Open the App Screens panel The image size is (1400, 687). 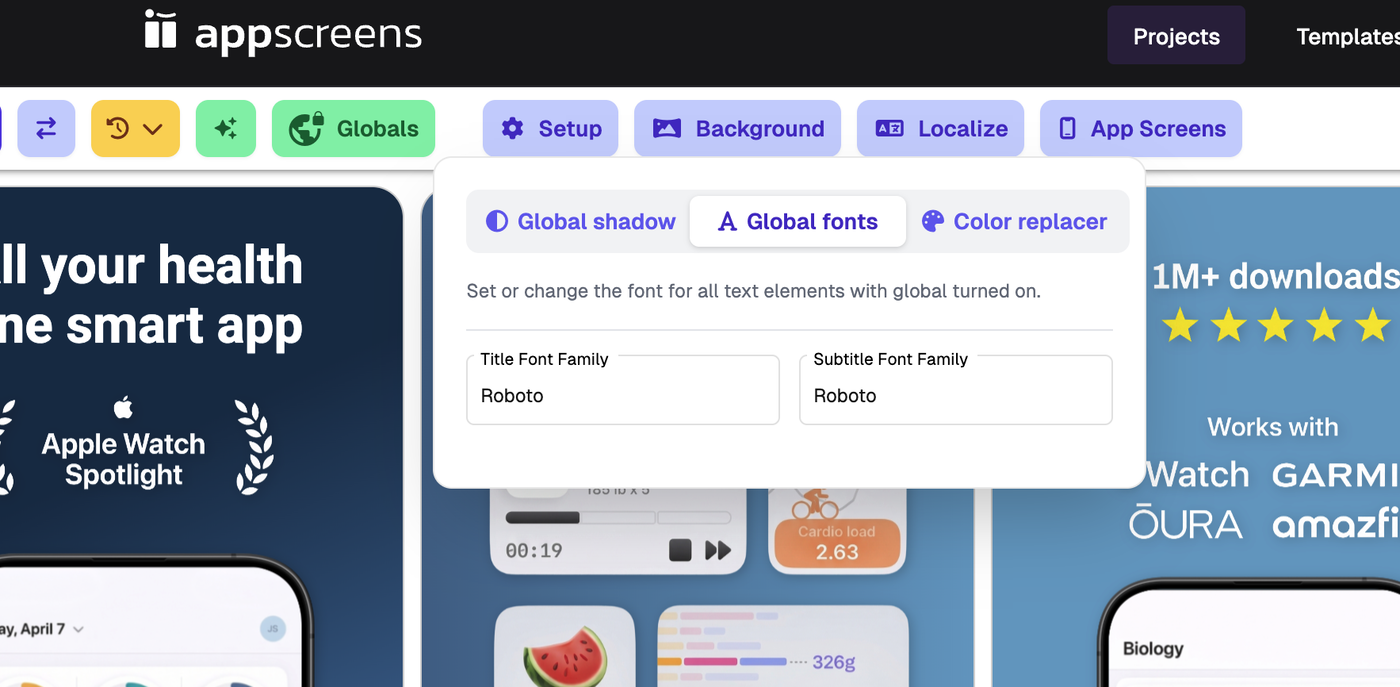[1141, 129]
